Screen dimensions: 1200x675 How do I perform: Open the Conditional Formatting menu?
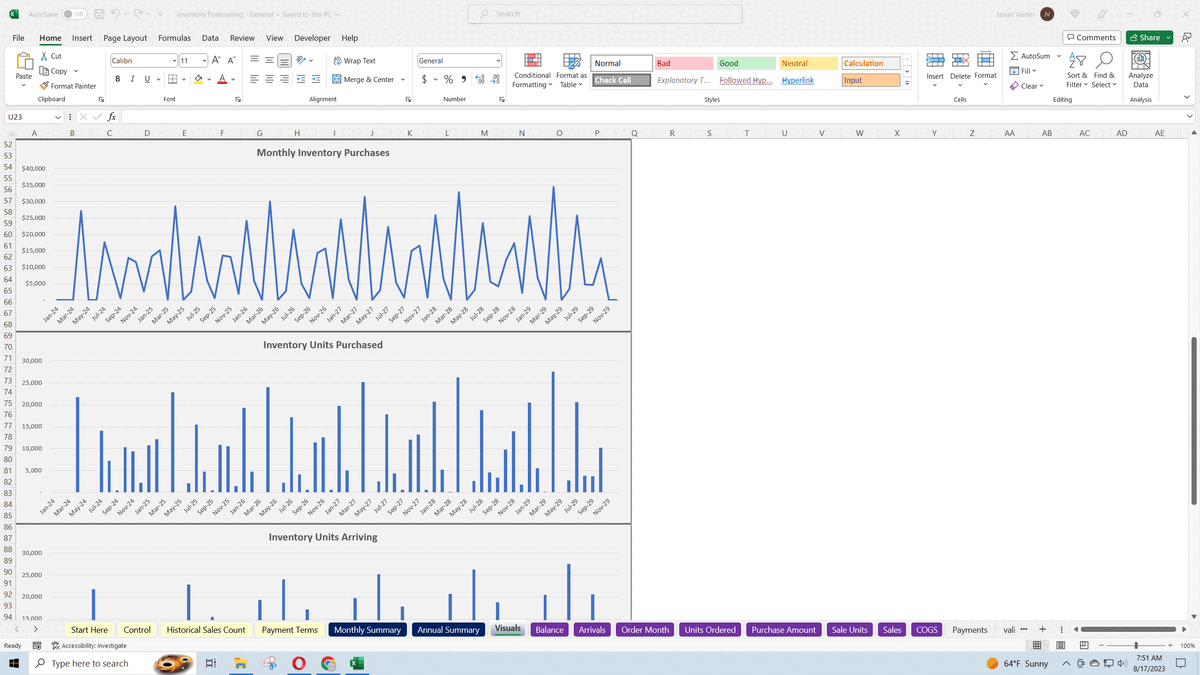coord(531,70)
